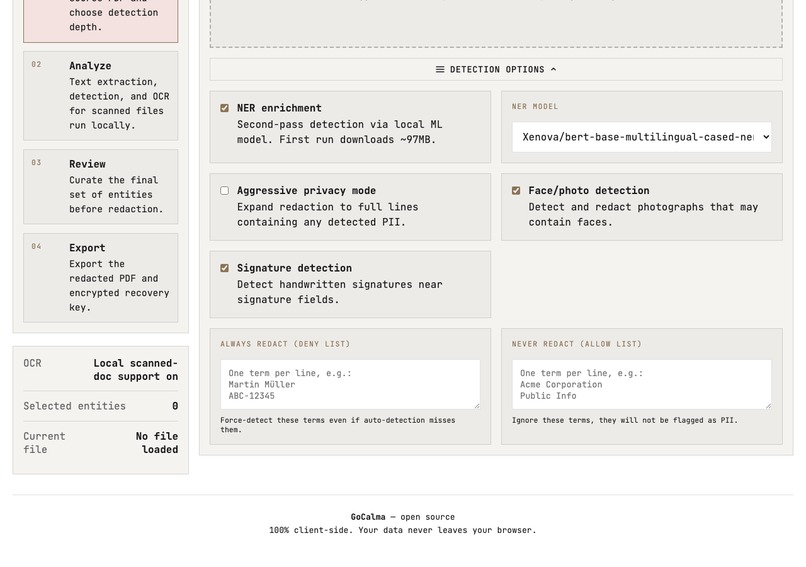Viewport: 806px width, 567px height.
Task: Click the 'NER MODEL' heading
Action: pos(535,106)
